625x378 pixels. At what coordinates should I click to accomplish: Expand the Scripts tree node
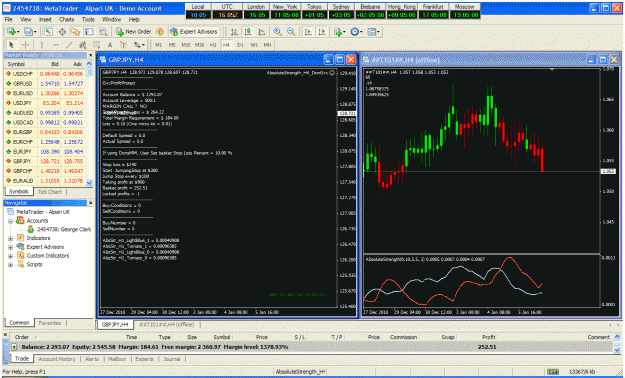point(11,265)
